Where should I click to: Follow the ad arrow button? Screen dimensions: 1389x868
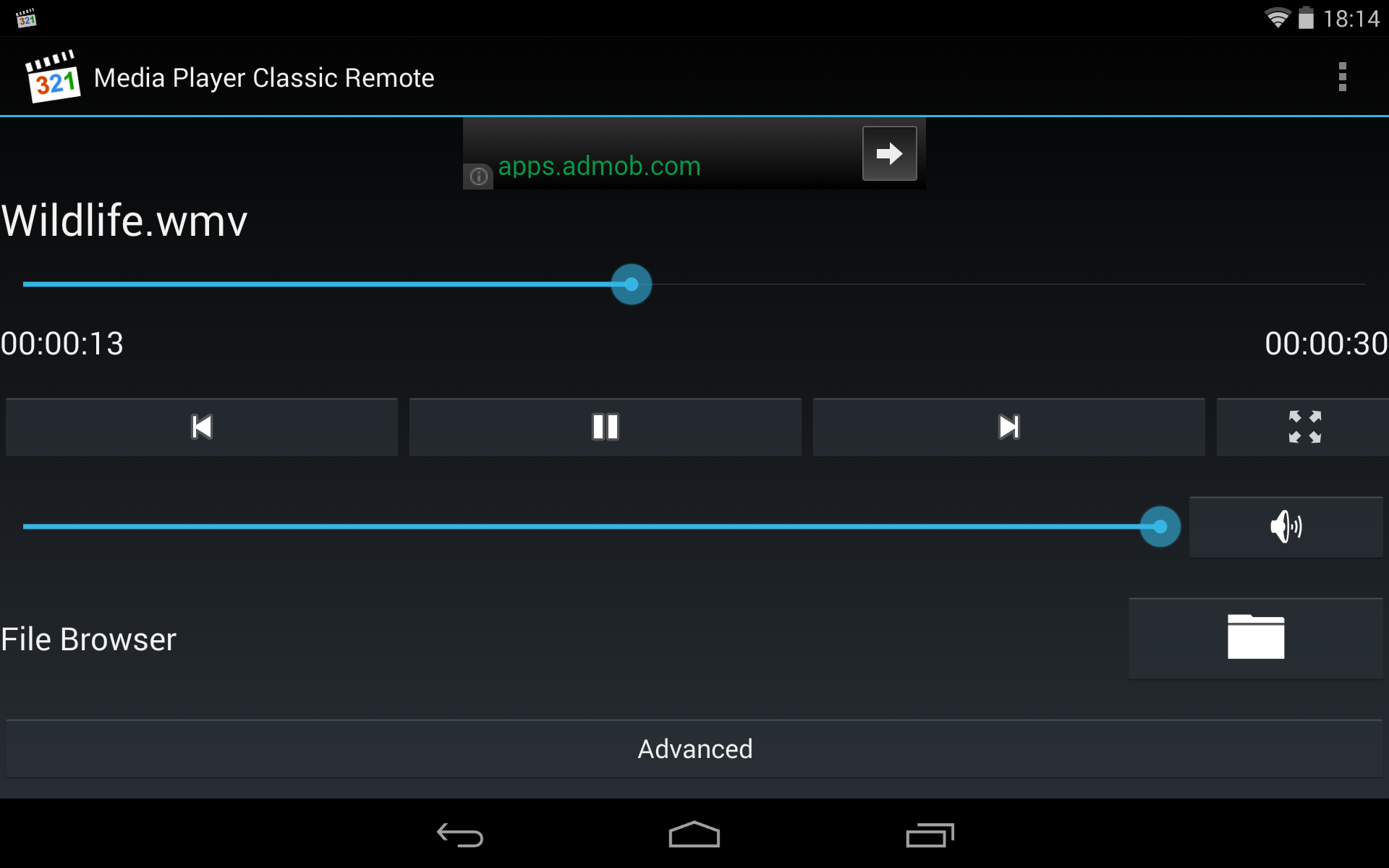[889, 153]
